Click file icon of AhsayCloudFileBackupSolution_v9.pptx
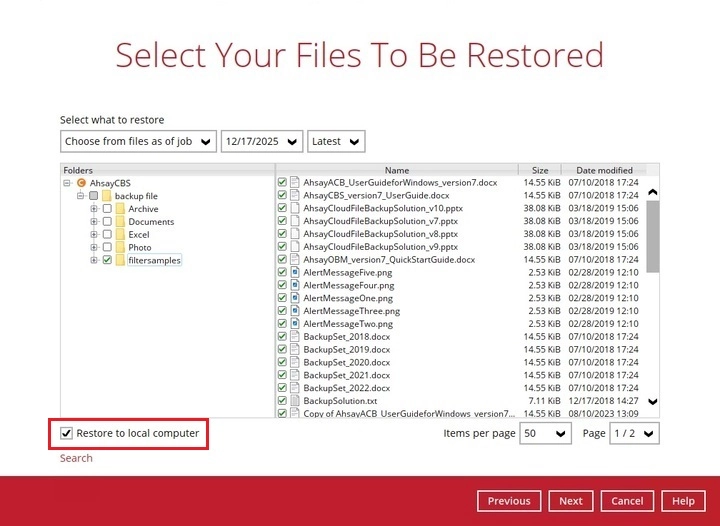This screenshot has height=526, width=720. pyautogui.click(x=295, y=246)
